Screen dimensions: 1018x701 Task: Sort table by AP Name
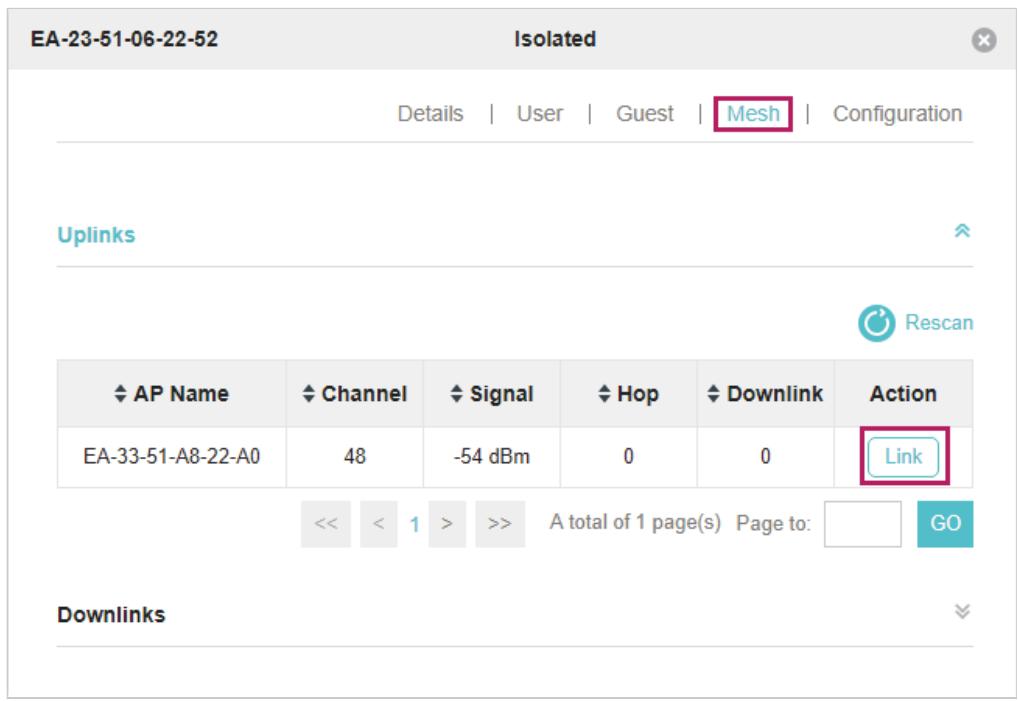click(171, 393)
